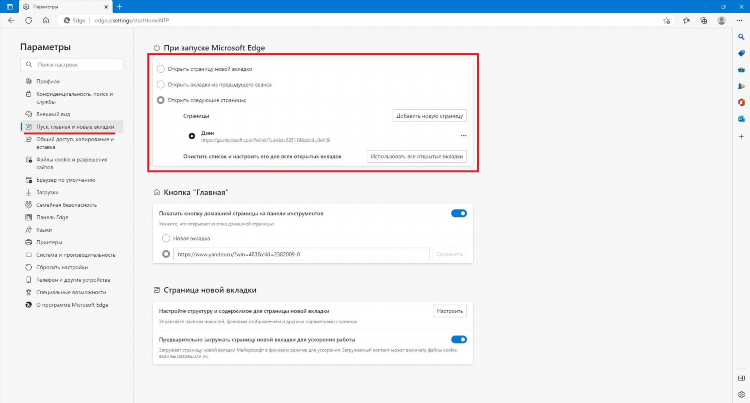Viewport: 750px width, 403px height.
Task: Select 'Открыть вкладки из предыдущего сеанса' radio
Action: [x=161, y=85]
